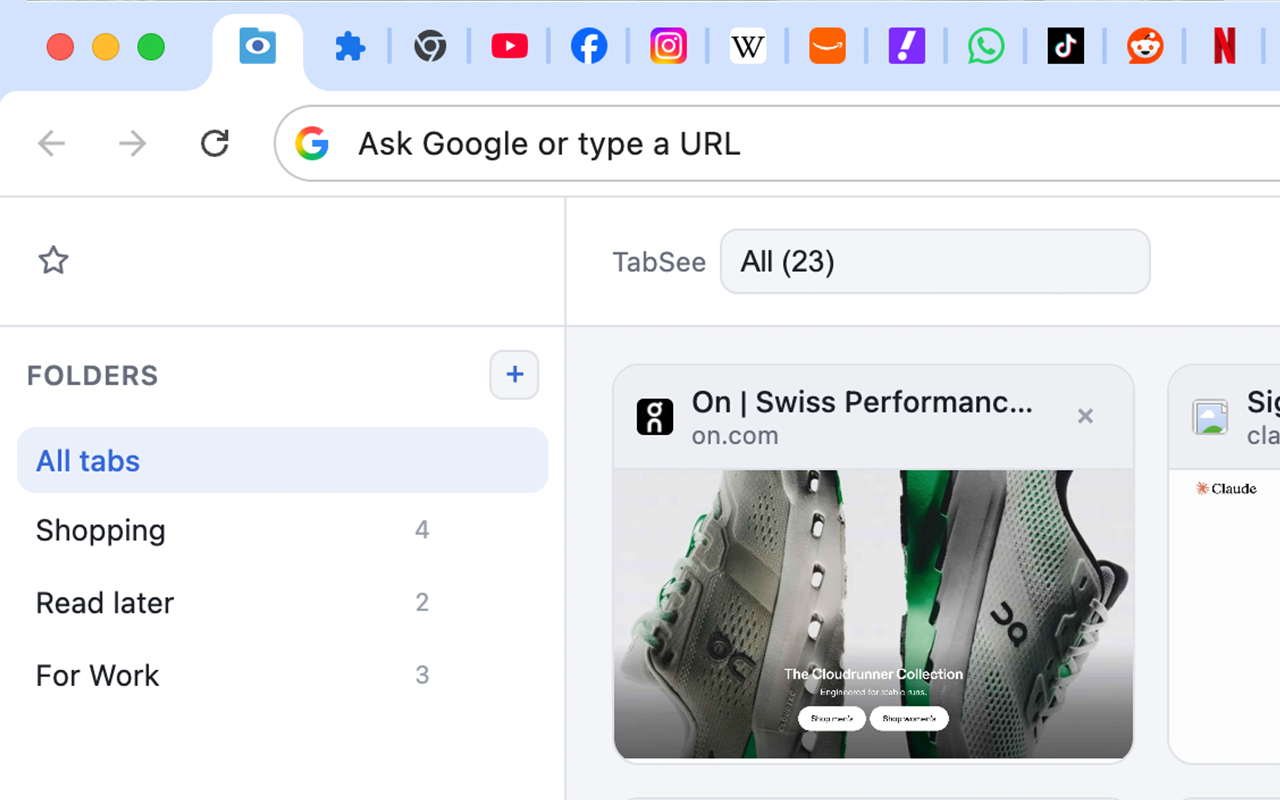Open the On running shoes thumbnail preview
Screen dimensions: 1280x800
[873, 615]
